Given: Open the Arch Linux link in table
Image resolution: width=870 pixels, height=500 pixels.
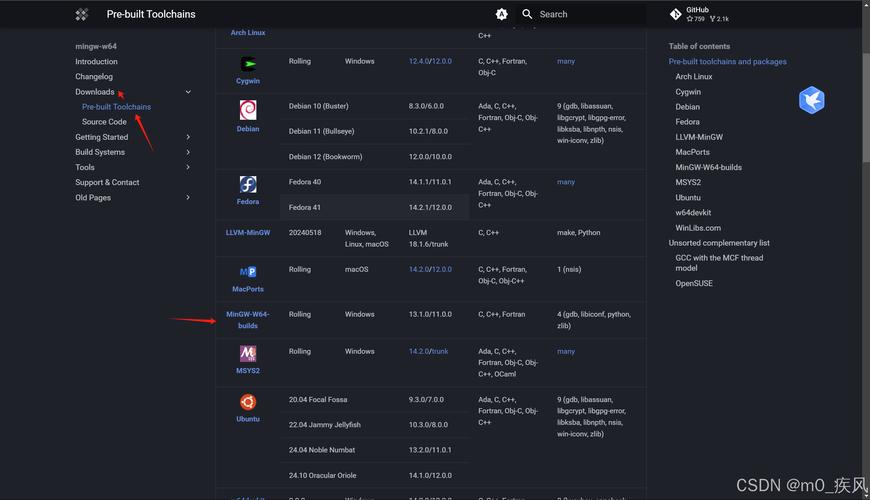Looking at the screenshot, I should click(248, 33).
